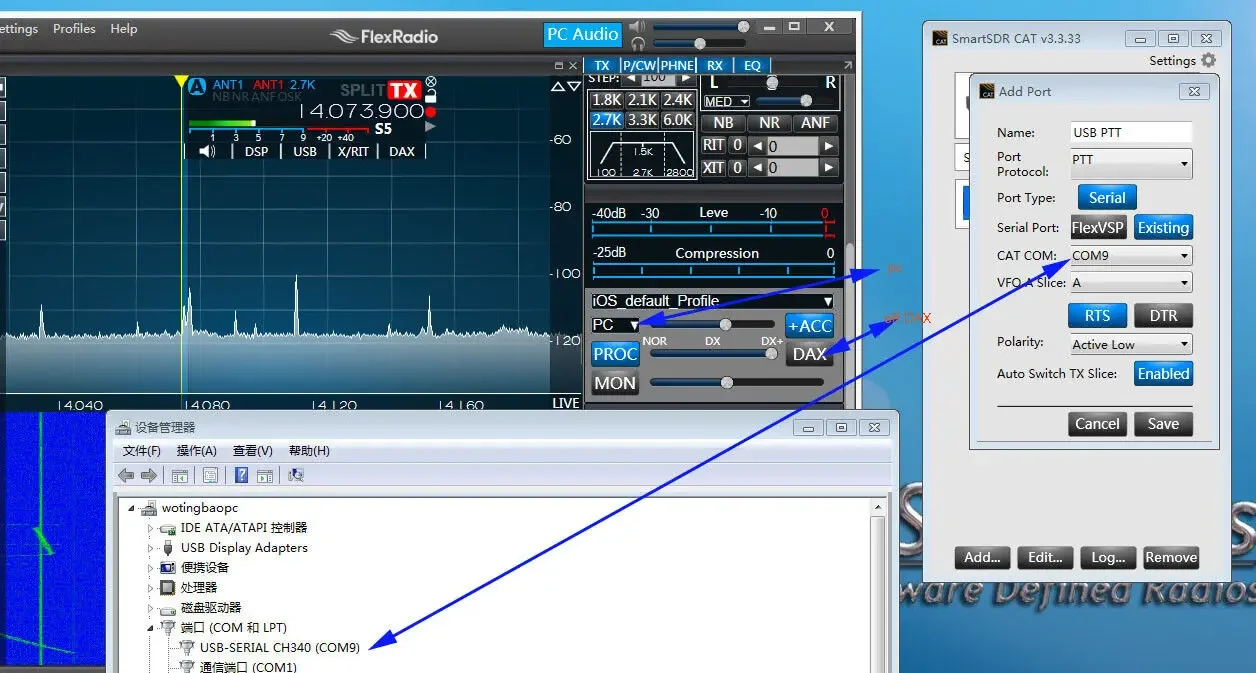Click the XIT left arrow stepper
Screen dimensions: 1256x673
[x=757, y=169]
